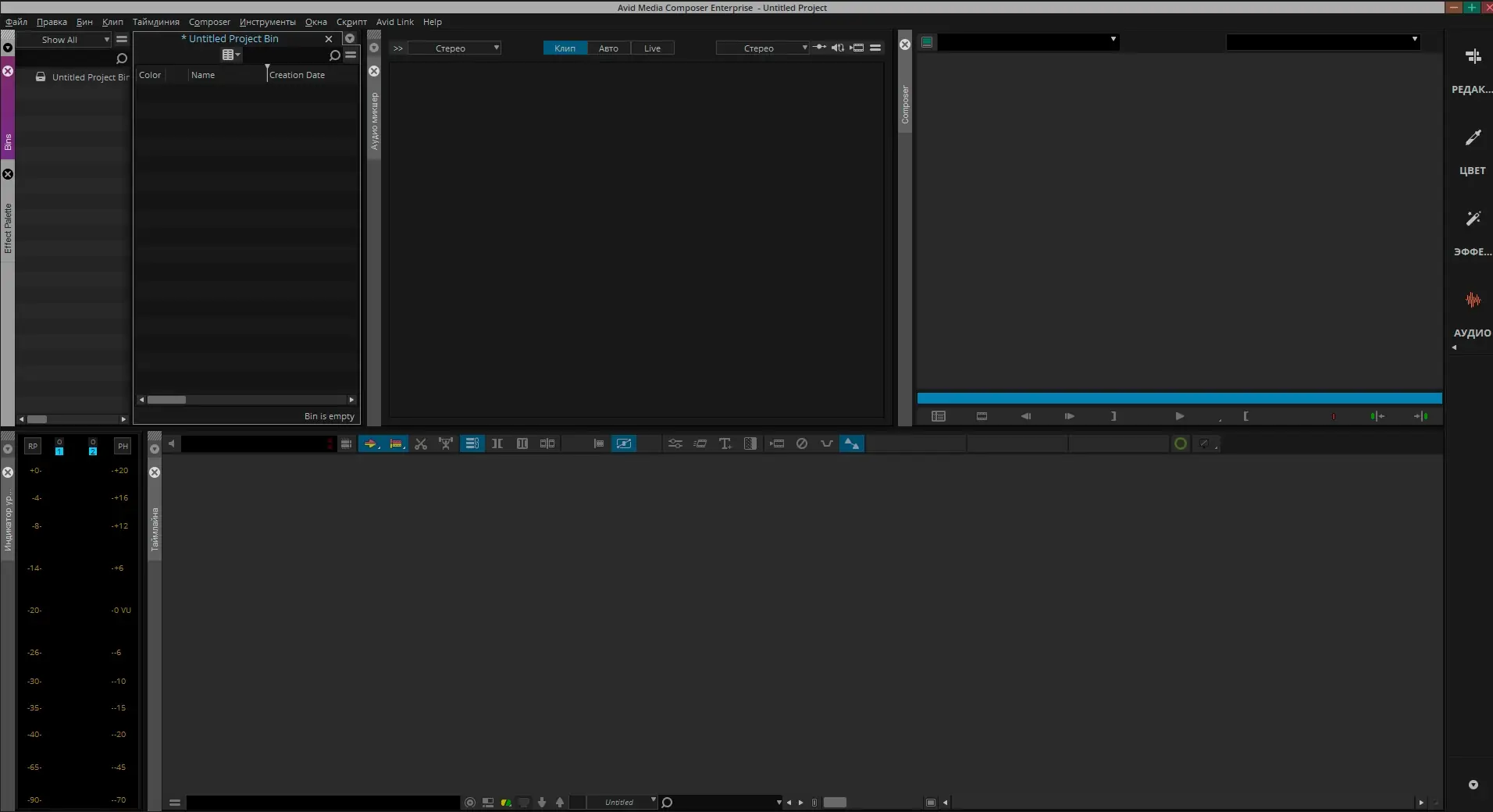The image size is (1493, 812).
Task: Open the Effects (ЭФФЕ...) workspace icon
Action: click(1473, 219)
